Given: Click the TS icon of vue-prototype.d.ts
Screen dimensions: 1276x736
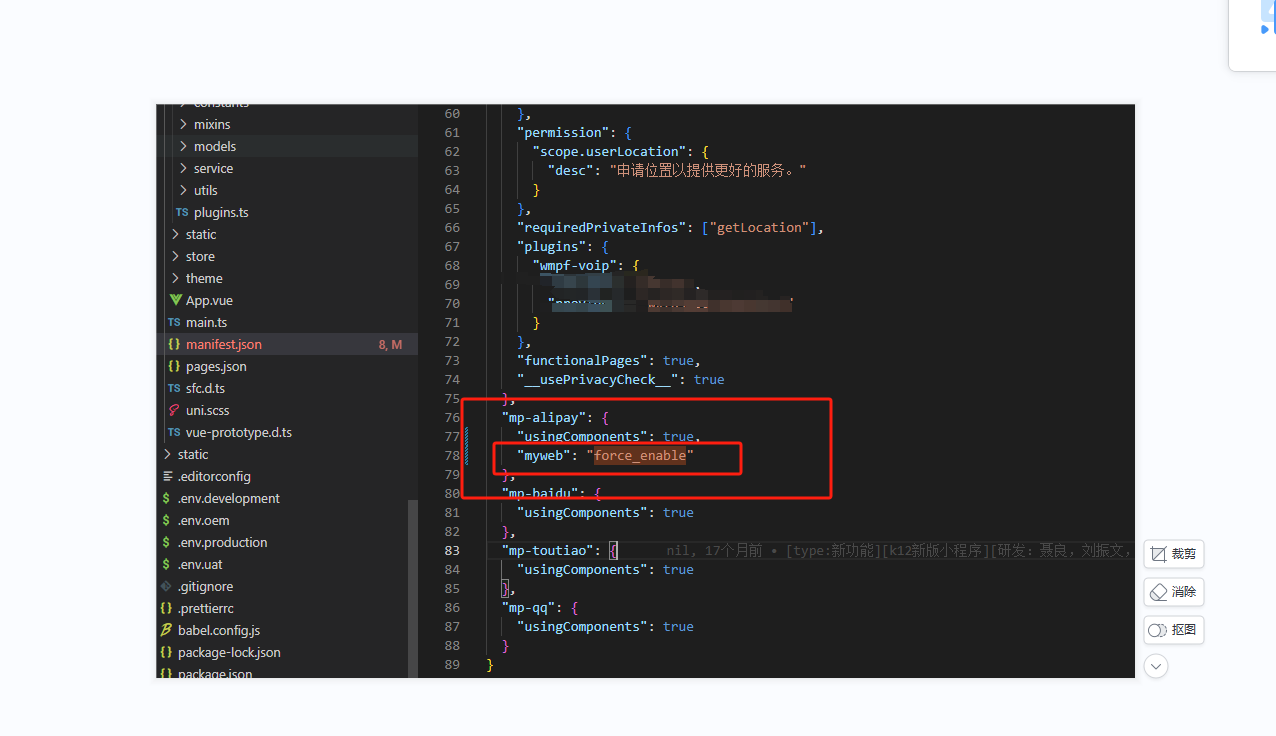Looking at the screenshot, I should [174, 432].
